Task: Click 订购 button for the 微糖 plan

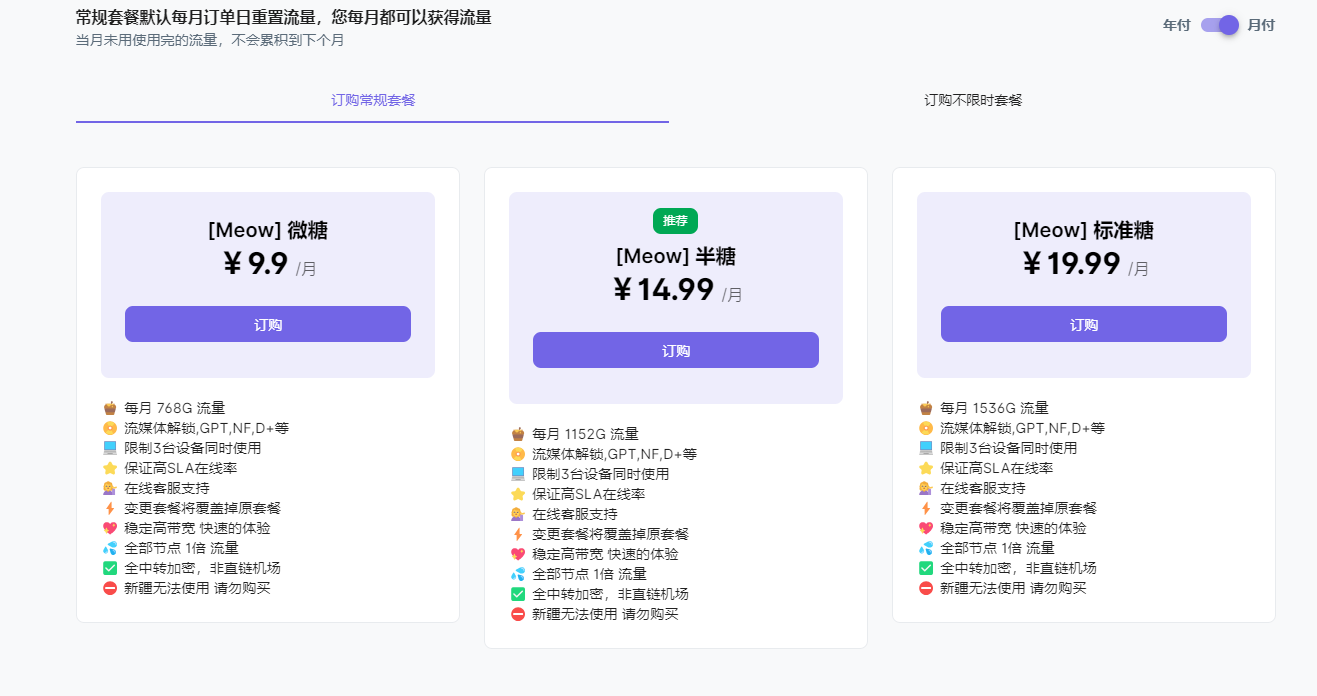Action: 268,324
